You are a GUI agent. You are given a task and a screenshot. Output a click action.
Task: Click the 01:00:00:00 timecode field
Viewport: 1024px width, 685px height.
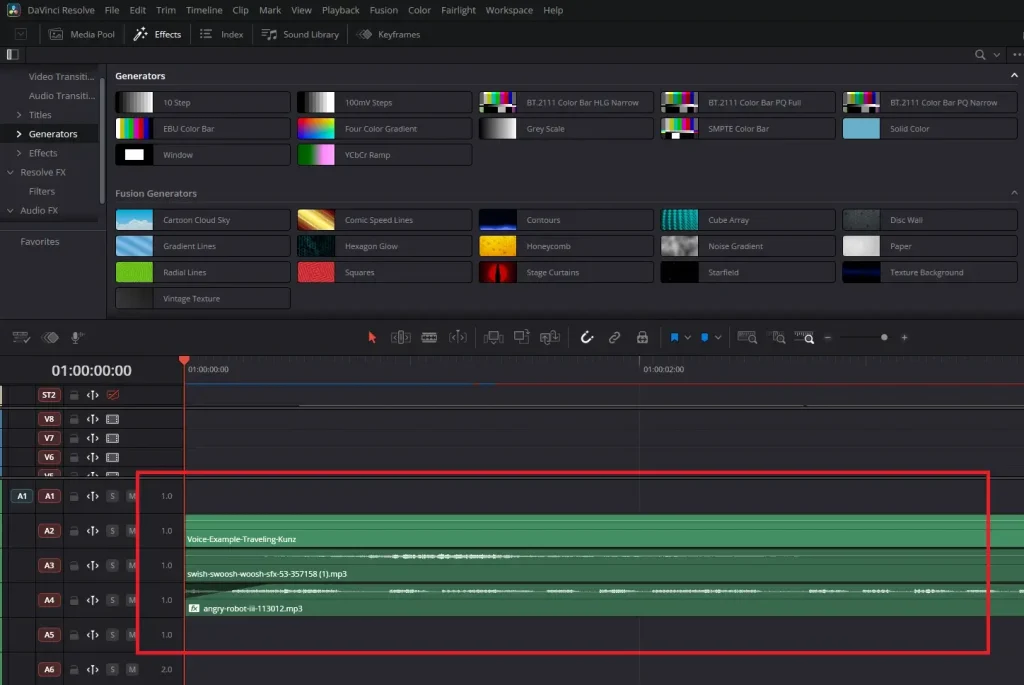click(91, 370)
